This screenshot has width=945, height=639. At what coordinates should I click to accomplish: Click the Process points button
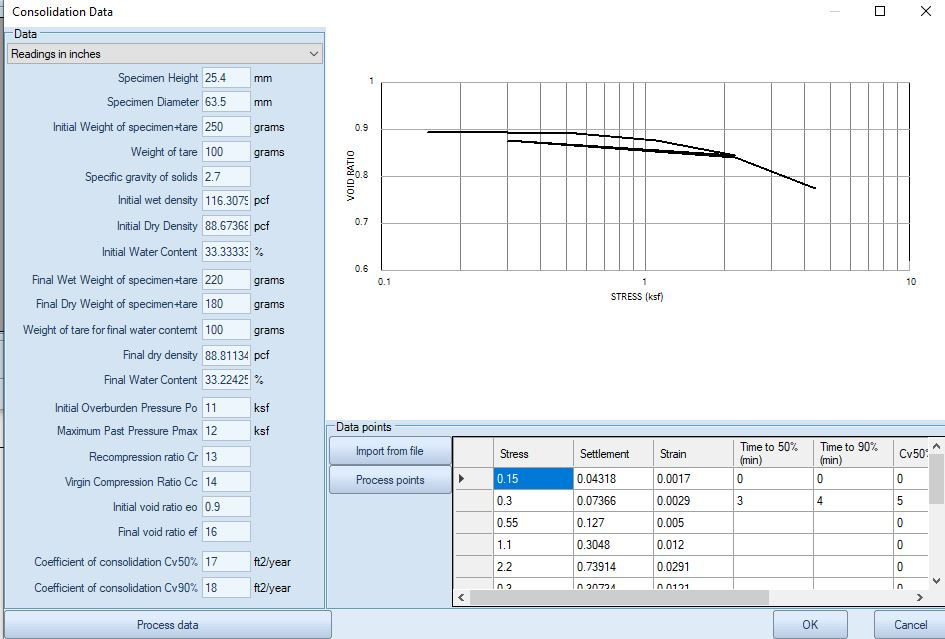click(390, 480)
